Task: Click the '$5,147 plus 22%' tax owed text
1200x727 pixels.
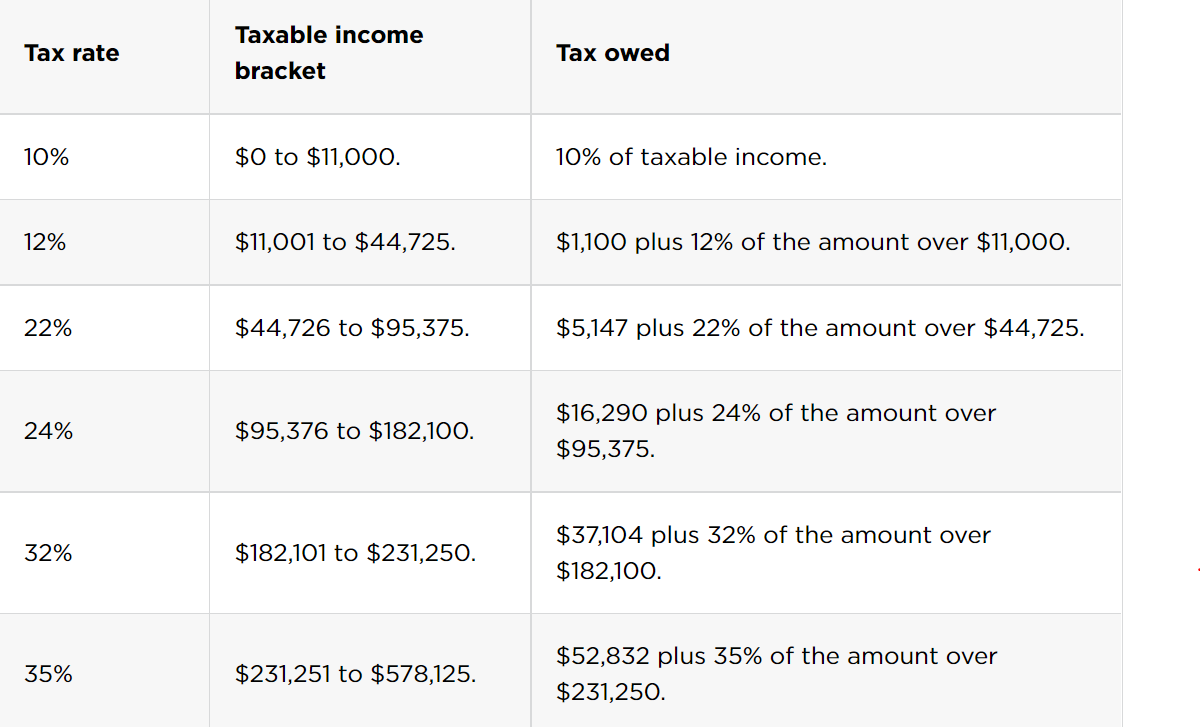Action: point(820,328)
